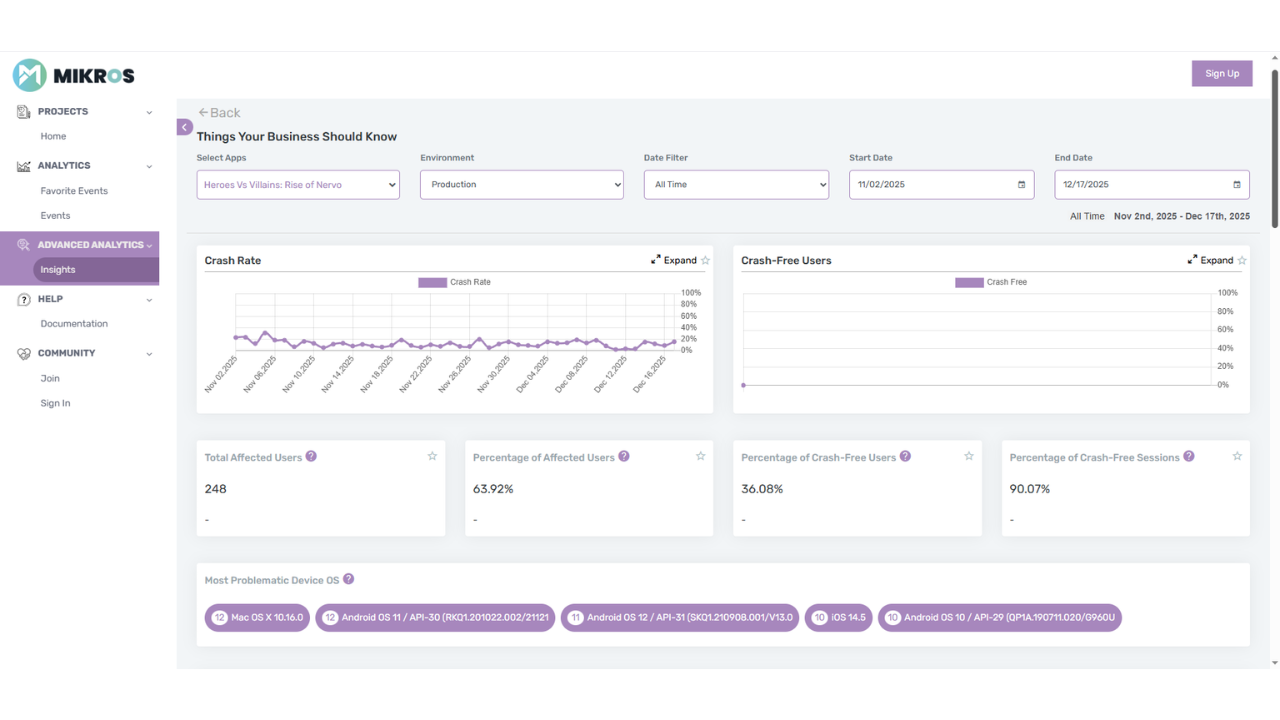The image size is (1280, 720).
Task: Open Favorite Events in the sidebar
Action: 74,191
